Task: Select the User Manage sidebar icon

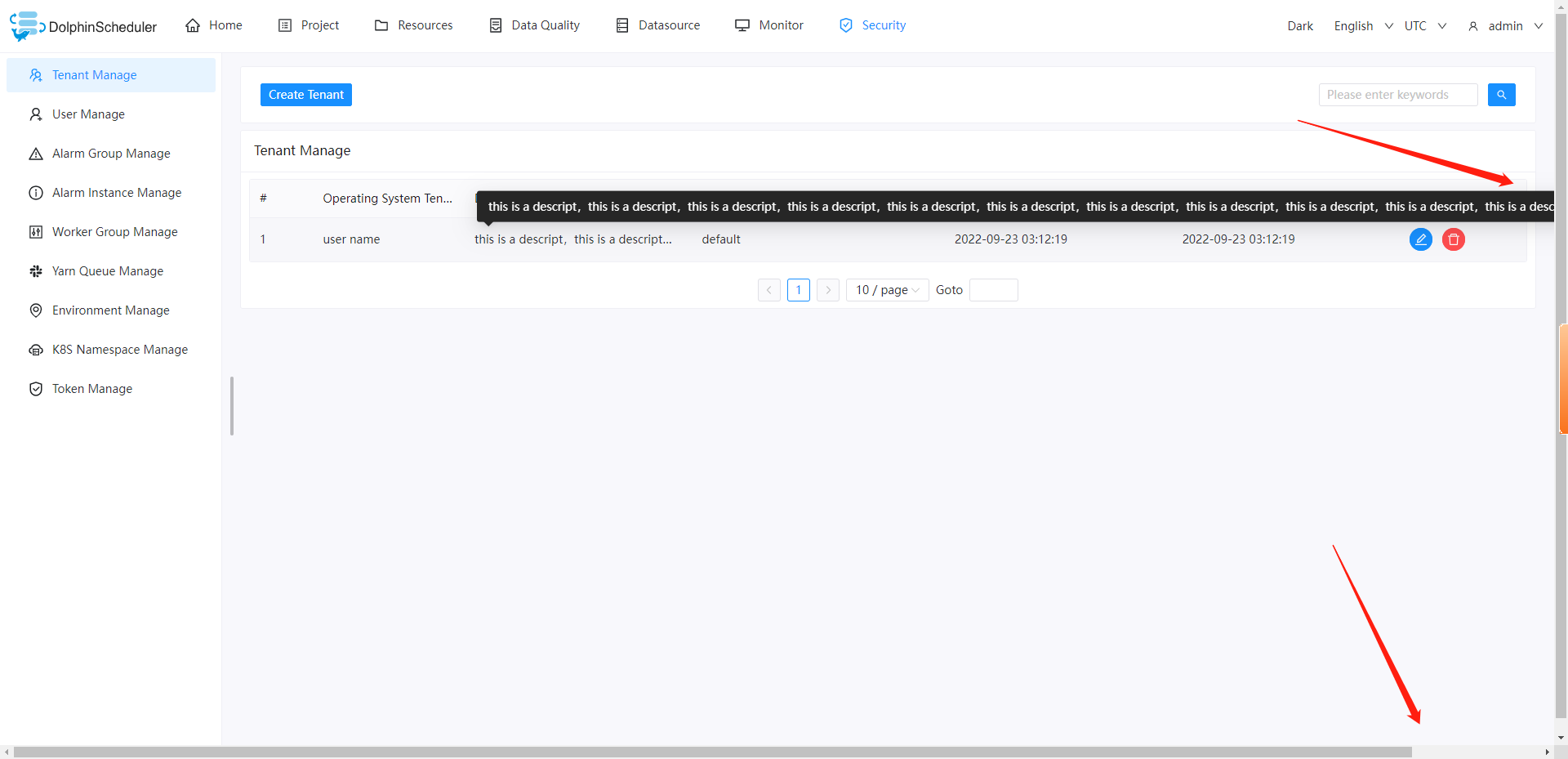Action: pyautogui.click(x=35, y=114)
